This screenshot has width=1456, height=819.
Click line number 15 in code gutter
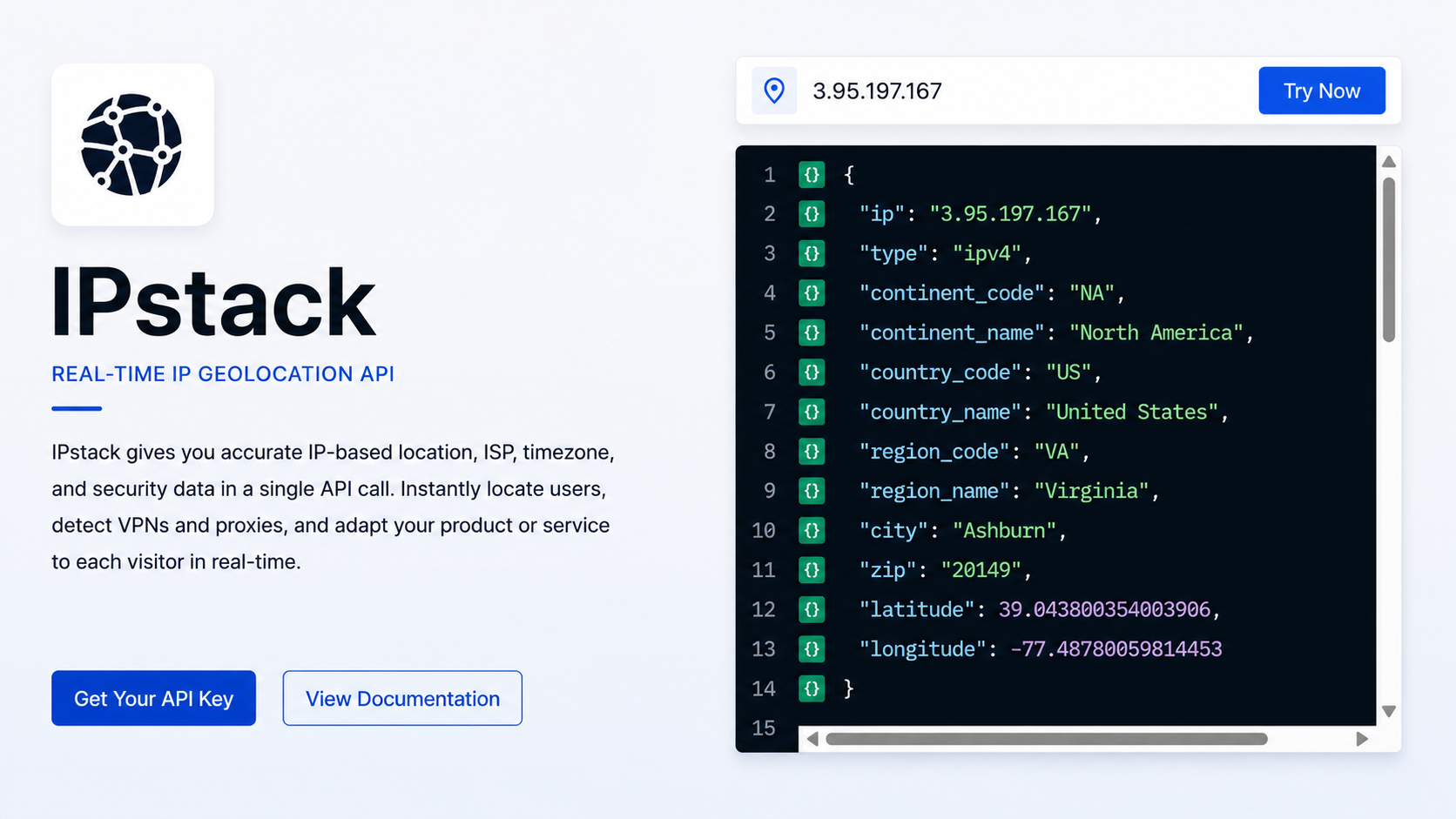[764, 728]
